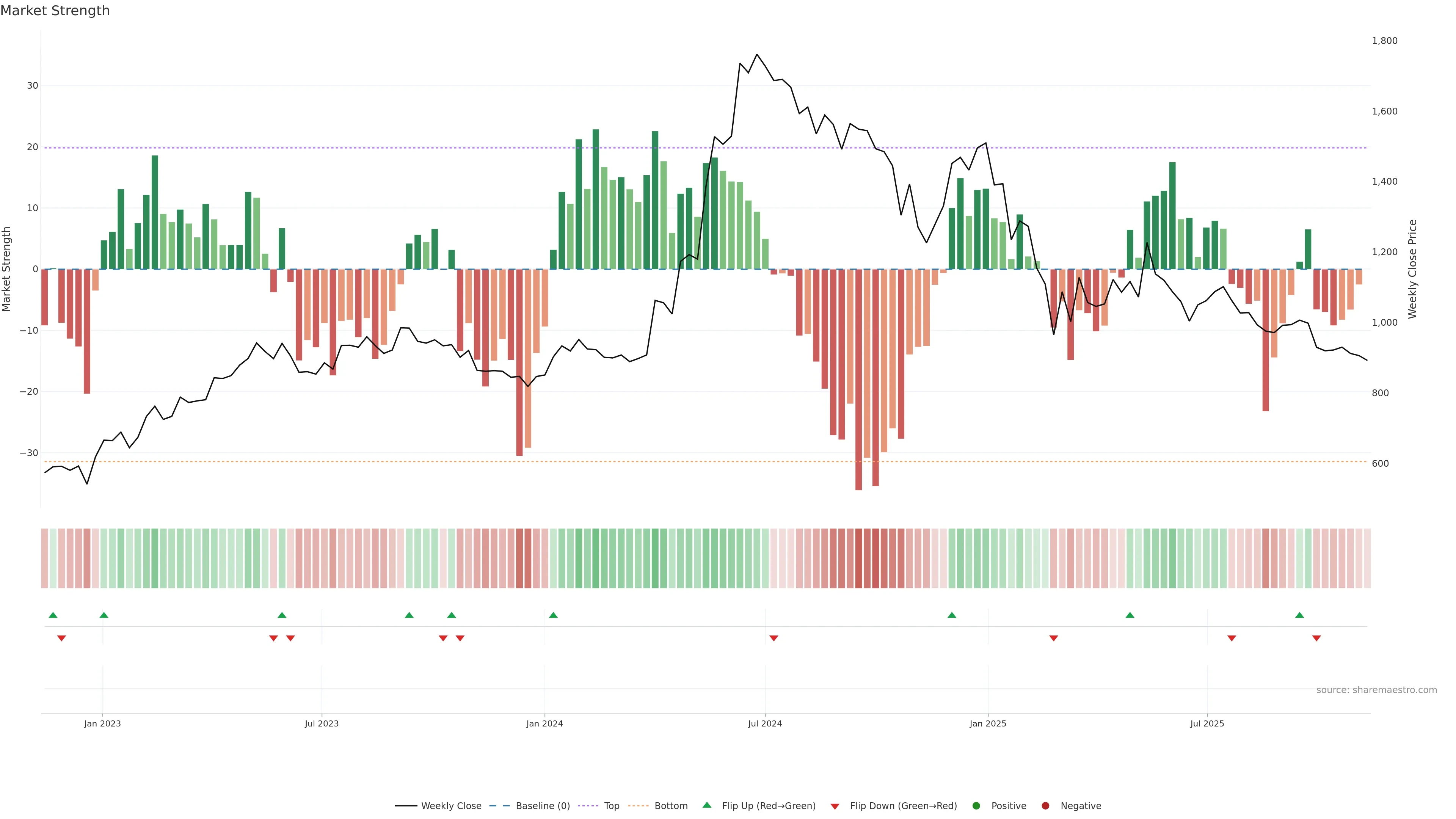
Task: Click the leftmost green Flip Up triangle marker
Action: 53,615
